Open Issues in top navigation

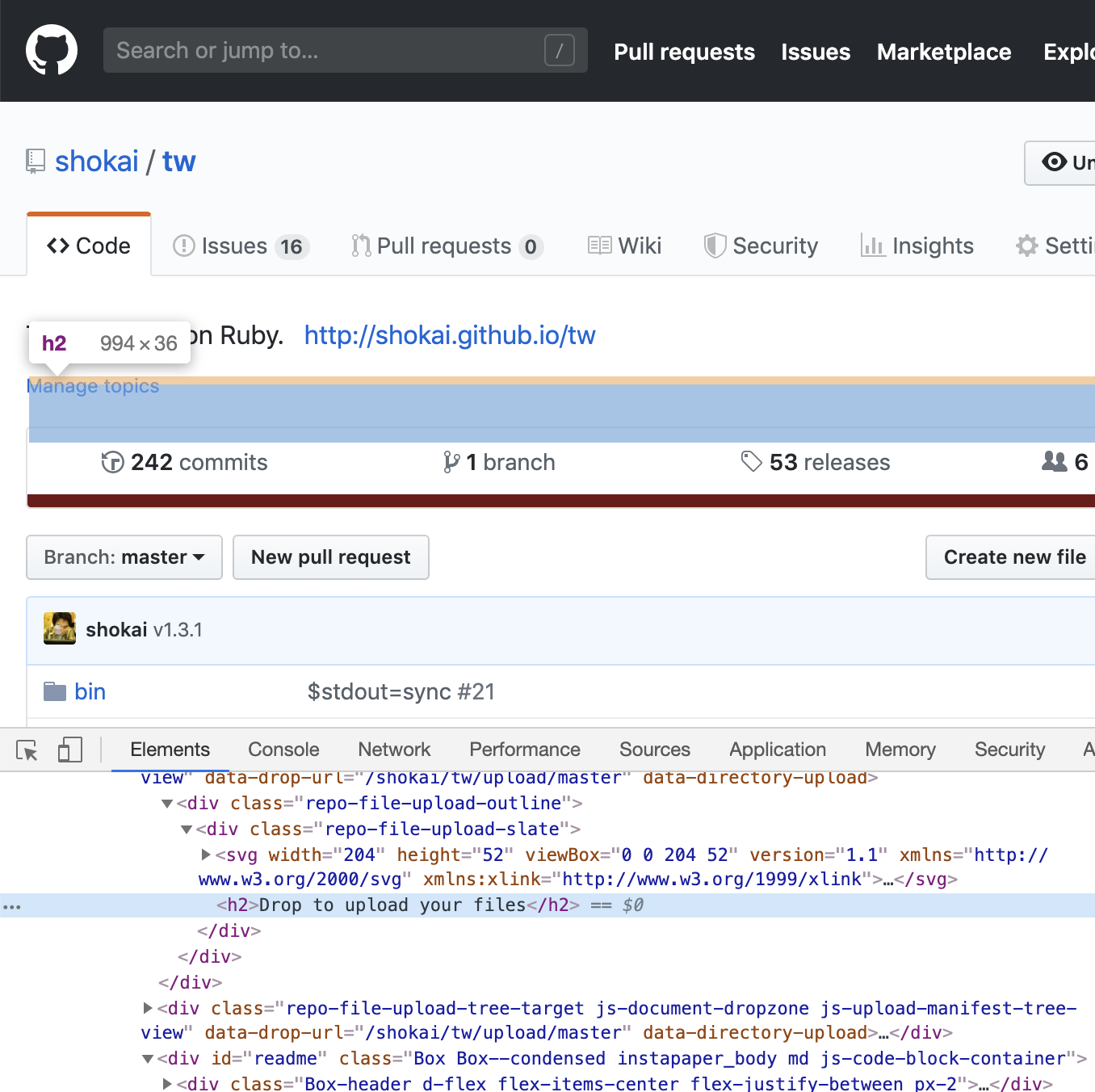tap(816, 52)
